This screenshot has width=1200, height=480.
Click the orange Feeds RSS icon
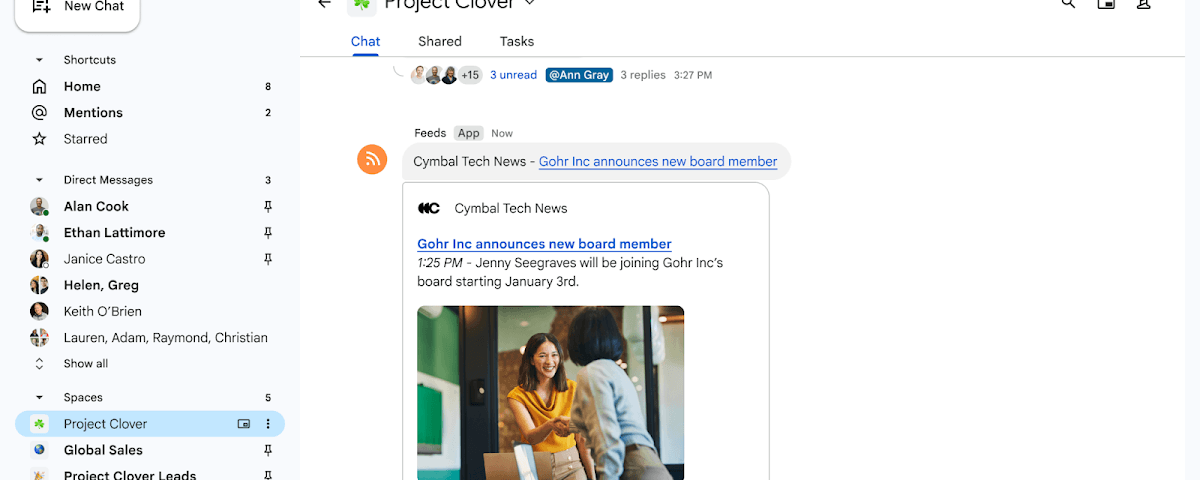coord(372,159)
